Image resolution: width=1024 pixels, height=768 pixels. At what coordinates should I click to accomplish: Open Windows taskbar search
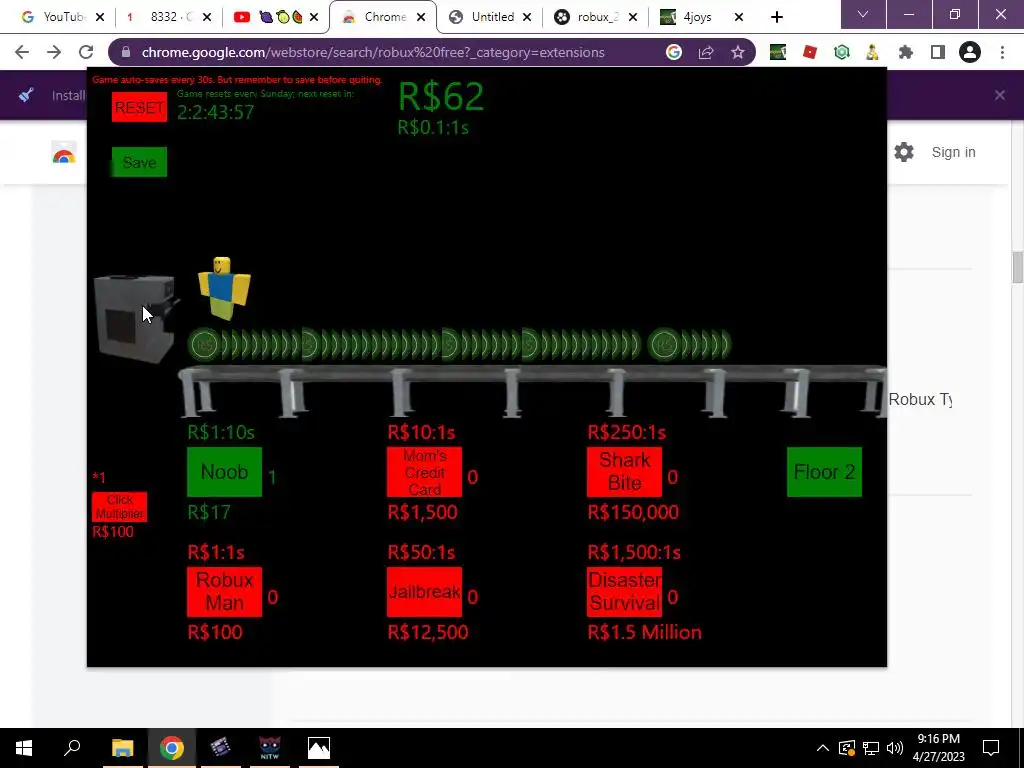(x=72, y=748)
